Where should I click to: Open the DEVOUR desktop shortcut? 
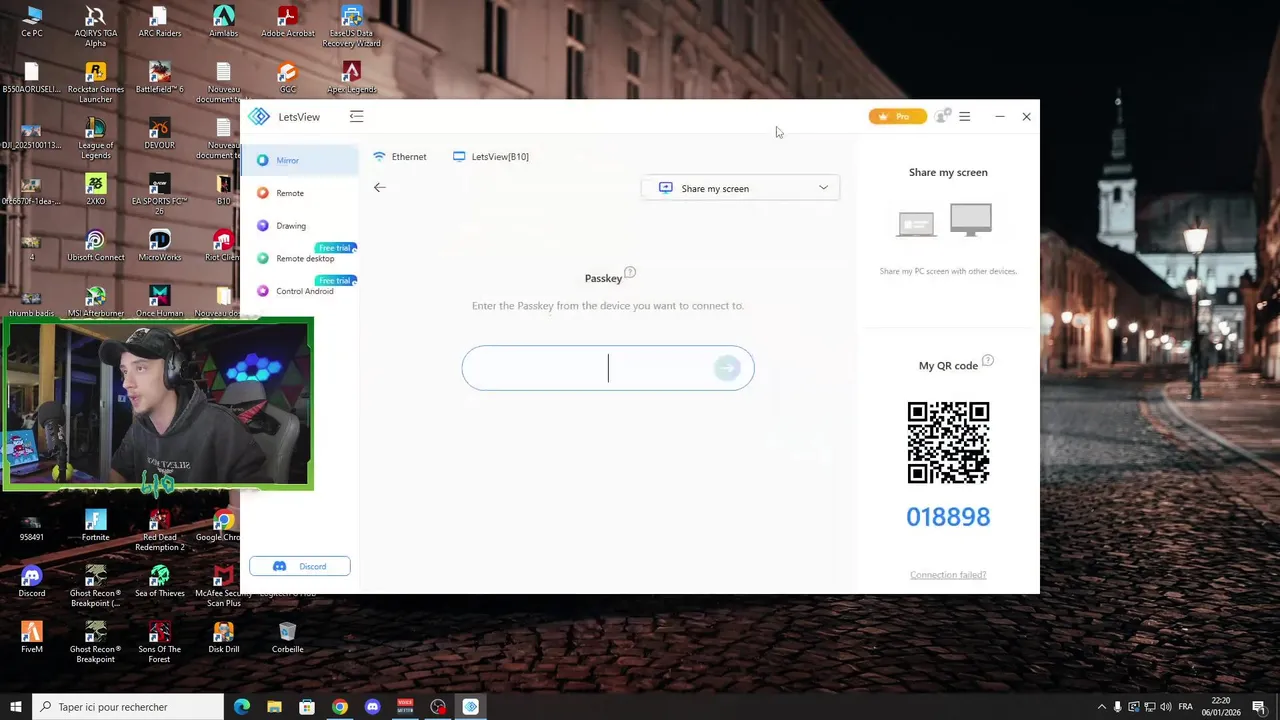[x=160, y=134]
